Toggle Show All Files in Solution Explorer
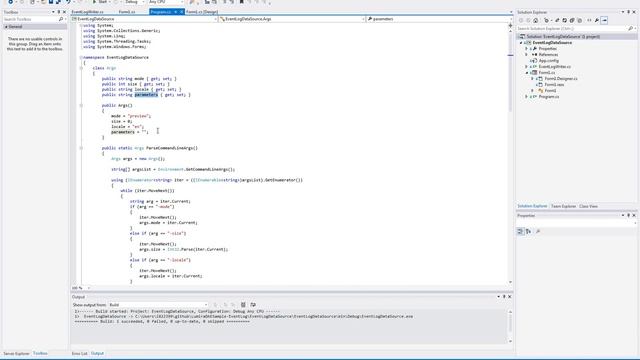 (x=579, y=20)
